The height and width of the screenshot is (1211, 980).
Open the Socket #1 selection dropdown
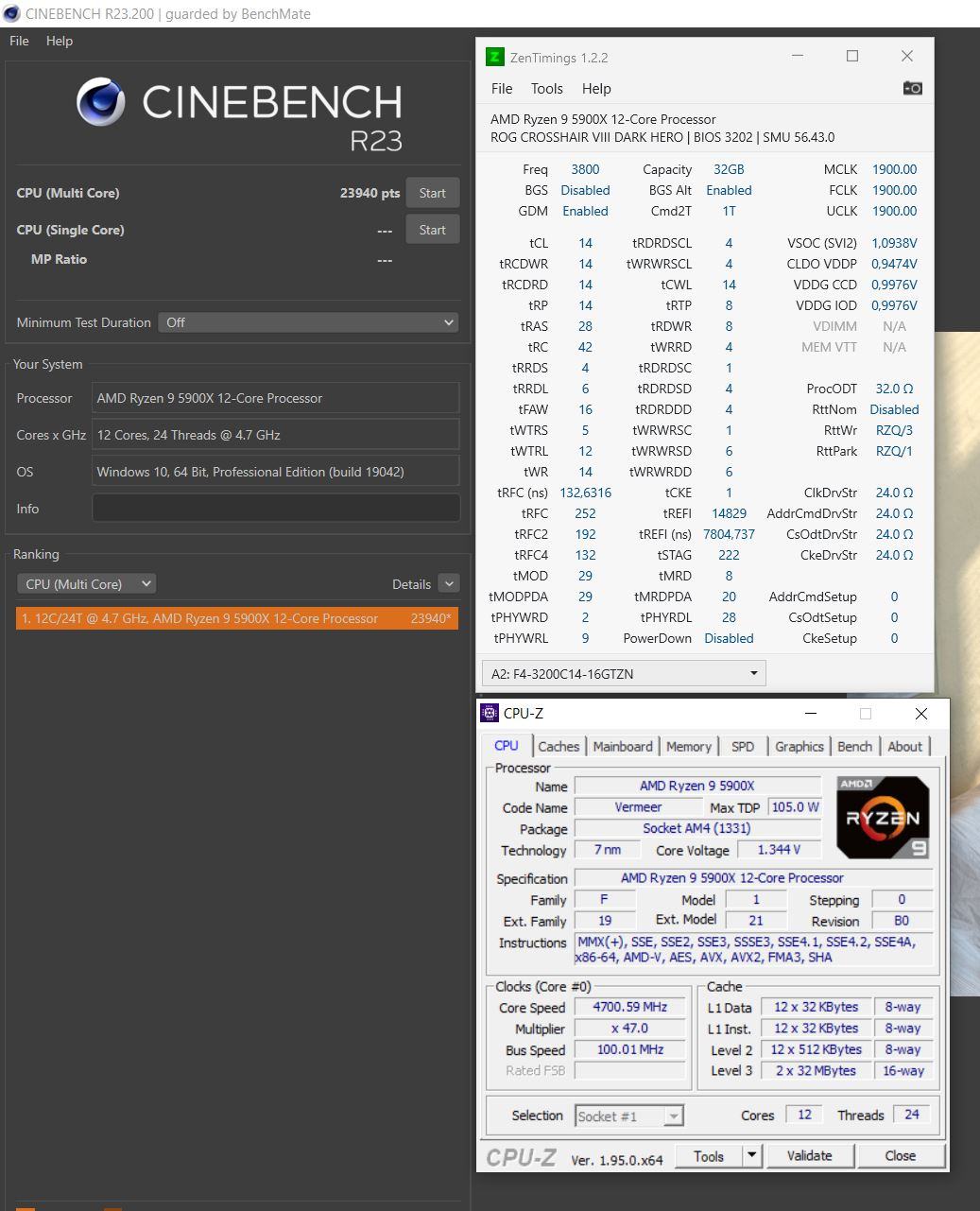(x=629, y=1116)
